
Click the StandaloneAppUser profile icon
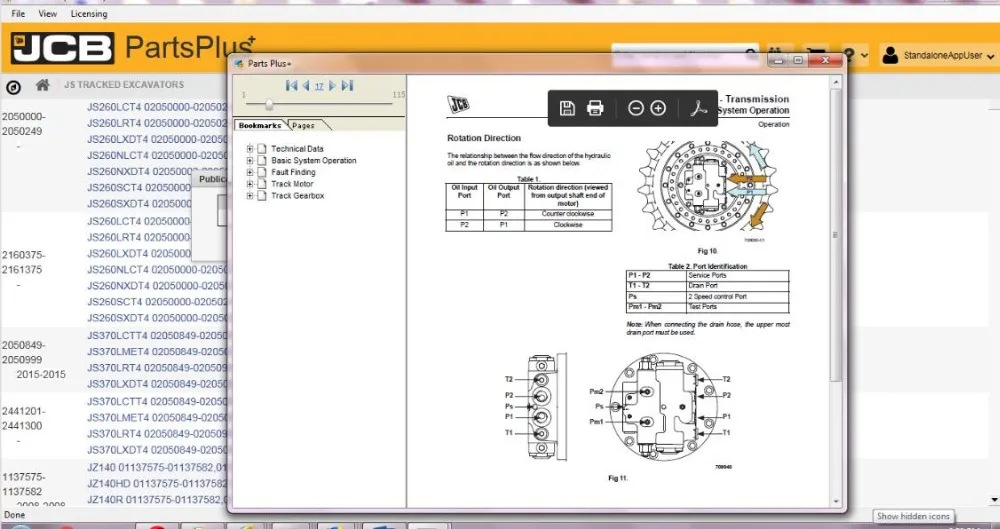[890, 56]
